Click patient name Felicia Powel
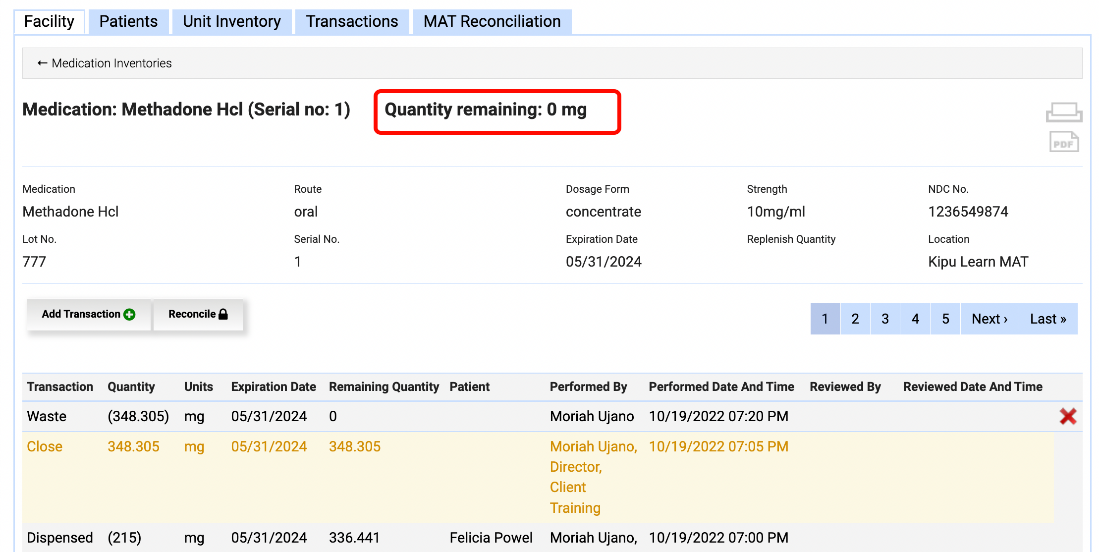Screen dimensions: 1099x552 click(491, 538)
